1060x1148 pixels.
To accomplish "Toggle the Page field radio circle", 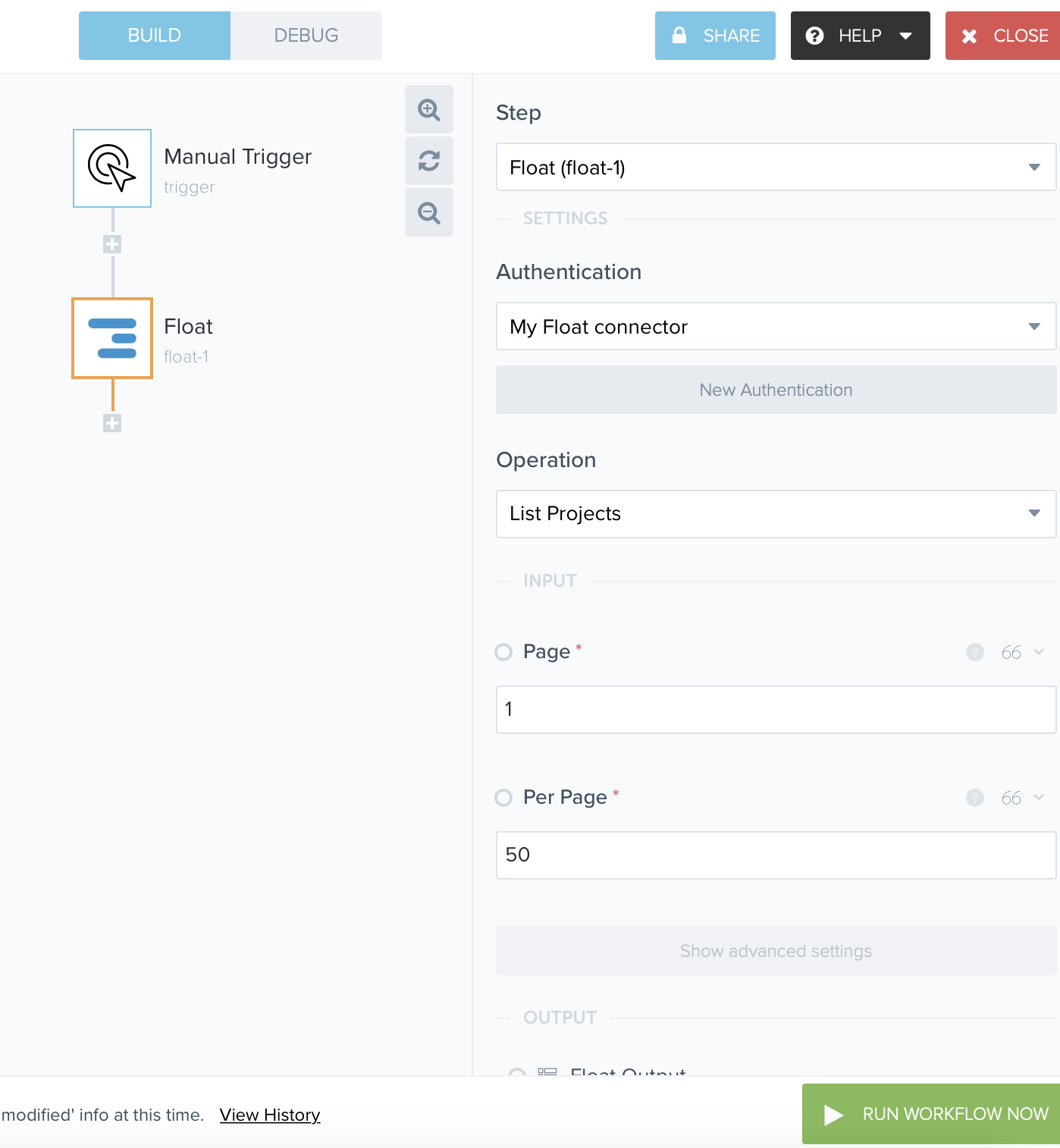I will click(503, 652).
